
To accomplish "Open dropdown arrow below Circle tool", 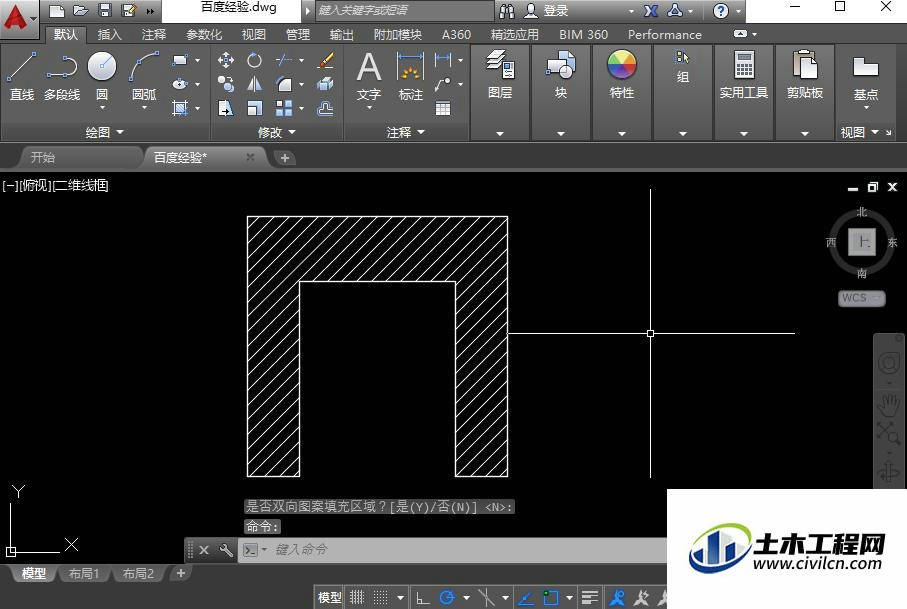I will point(102,108).
